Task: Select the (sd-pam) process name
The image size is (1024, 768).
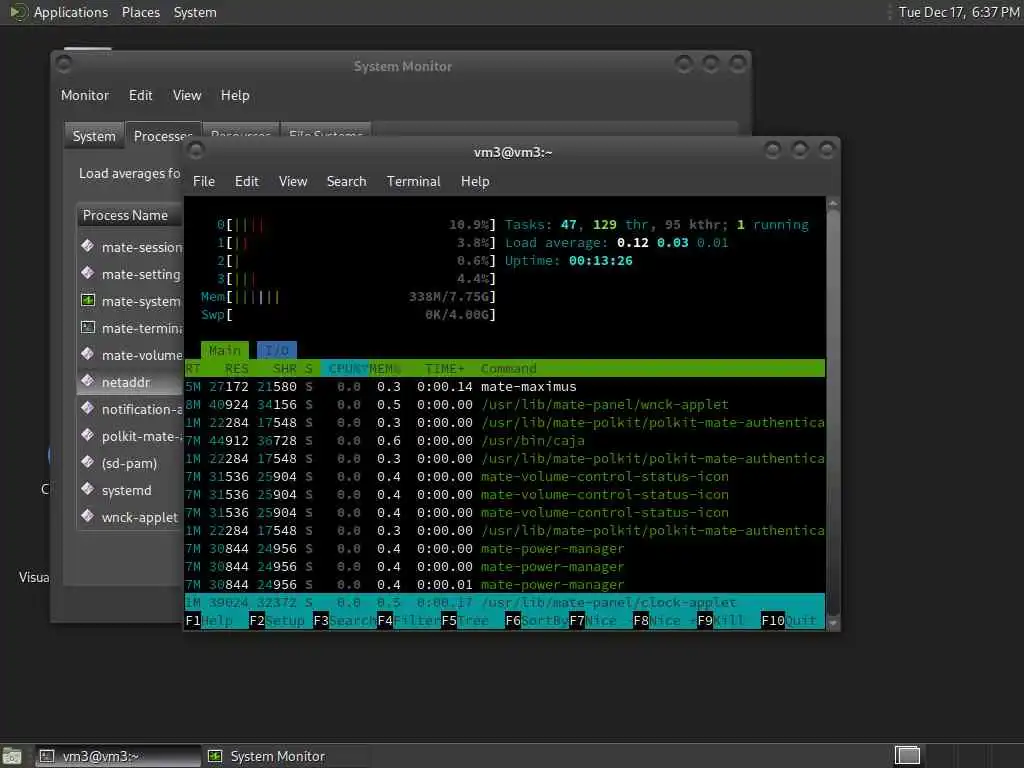Action: point(129,464)
